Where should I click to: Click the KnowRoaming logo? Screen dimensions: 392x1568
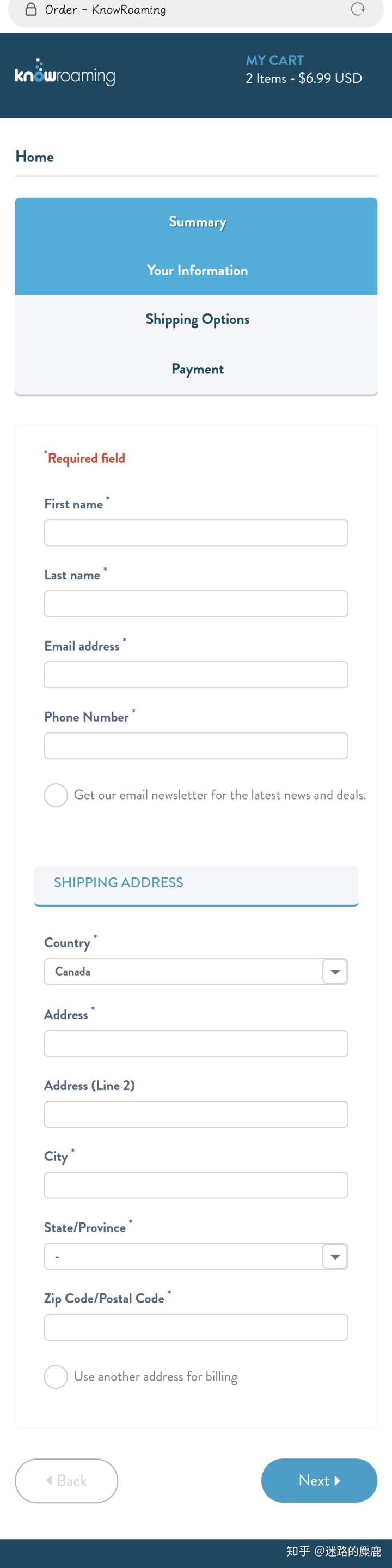[65, 74]
